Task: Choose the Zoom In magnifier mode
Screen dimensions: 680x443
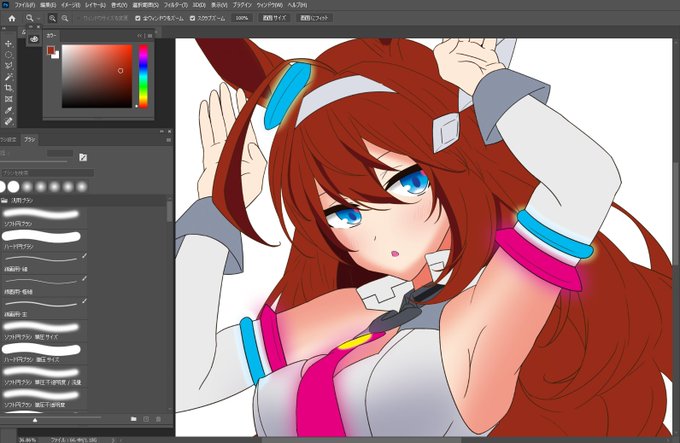Action: click(52, 18)
